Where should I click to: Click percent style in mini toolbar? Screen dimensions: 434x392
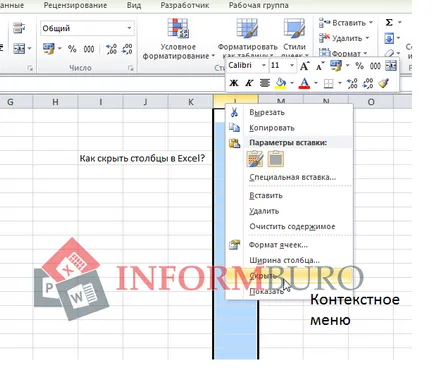(x=359, y=66)
